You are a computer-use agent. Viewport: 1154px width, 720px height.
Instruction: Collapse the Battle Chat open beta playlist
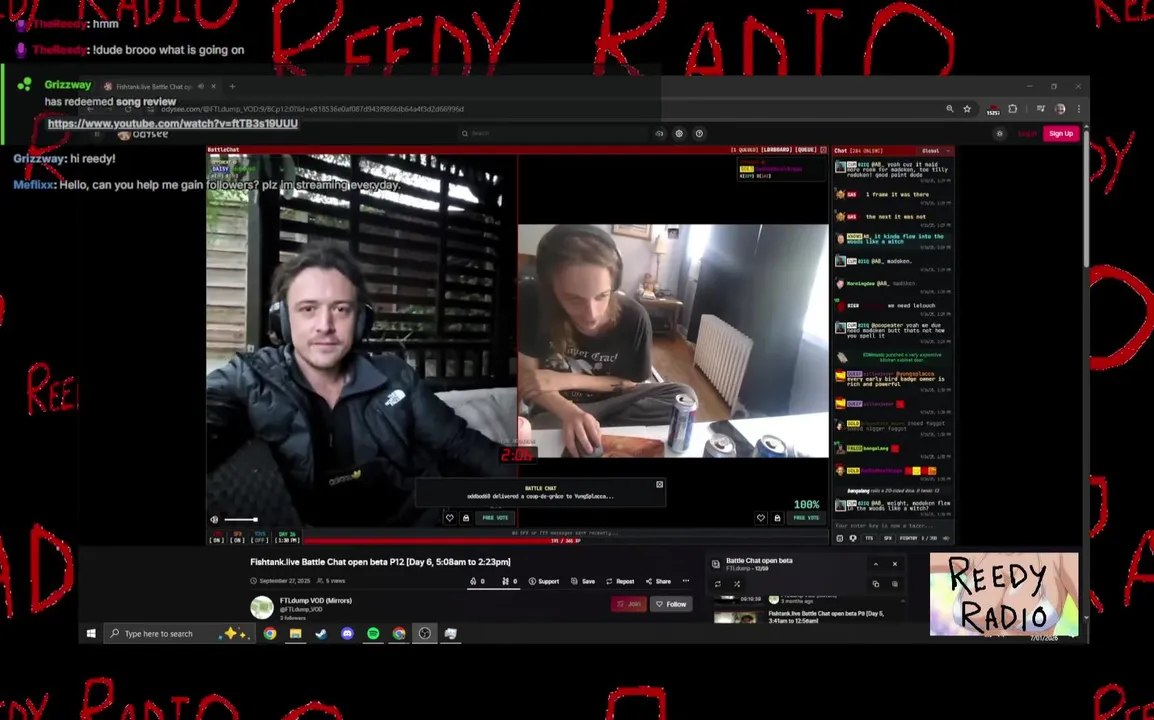click(x=876, y=564)
